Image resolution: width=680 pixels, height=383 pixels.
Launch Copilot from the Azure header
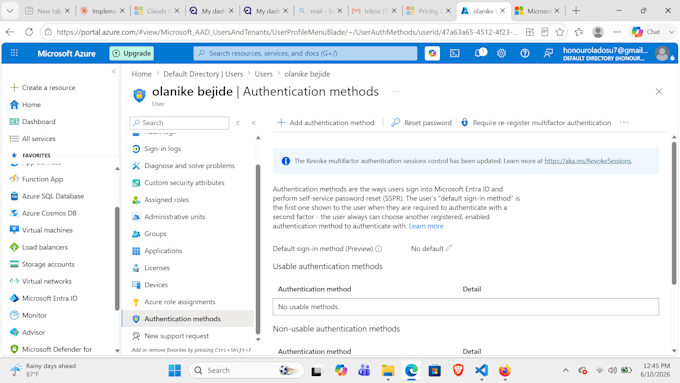point(432,53)
